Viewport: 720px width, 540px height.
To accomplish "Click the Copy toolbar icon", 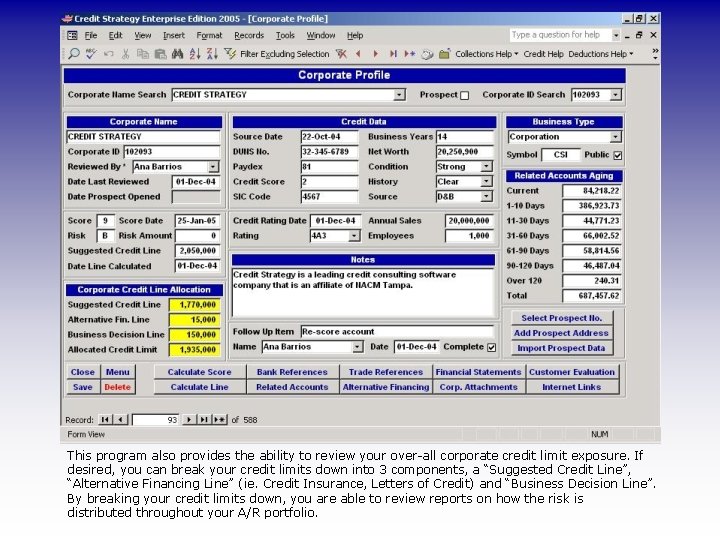I will 143,54.
